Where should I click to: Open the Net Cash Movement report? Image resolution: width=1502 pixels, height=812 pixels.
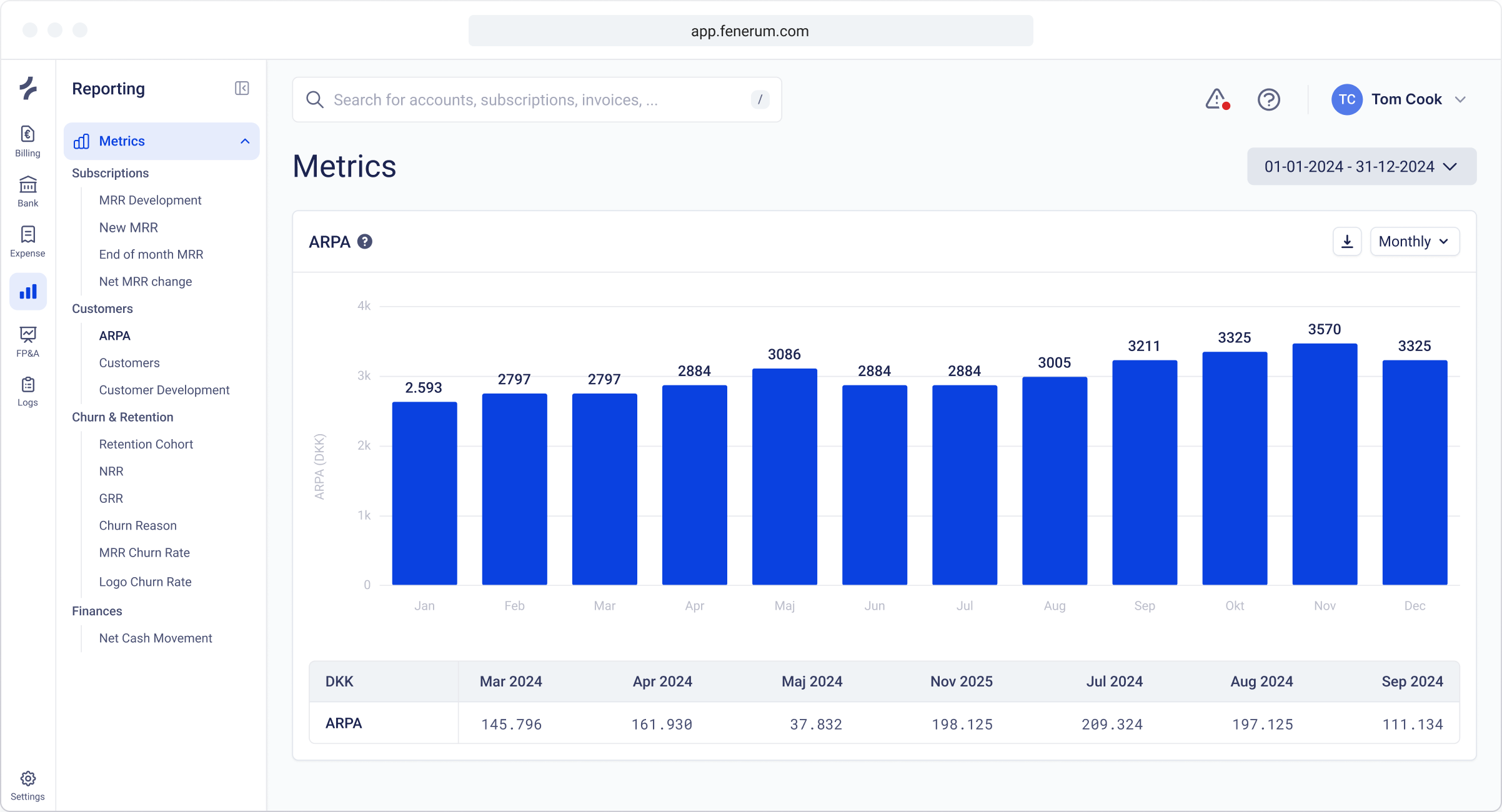[x=156, y=638]
